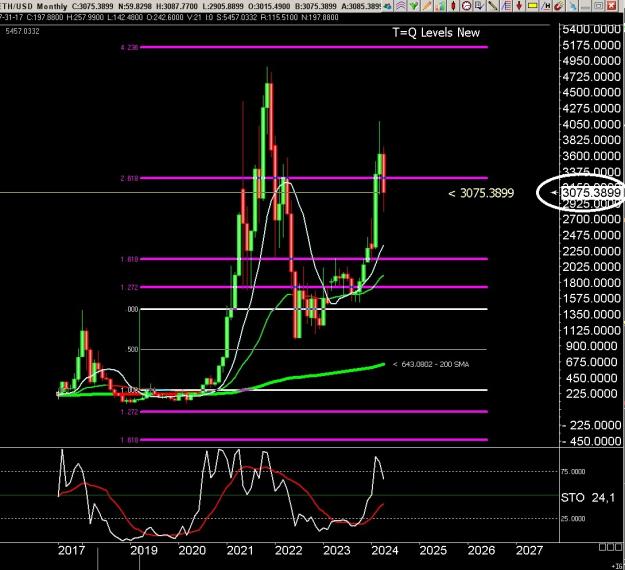
Task: Click the middle small box below price axis
Action: 611,547
